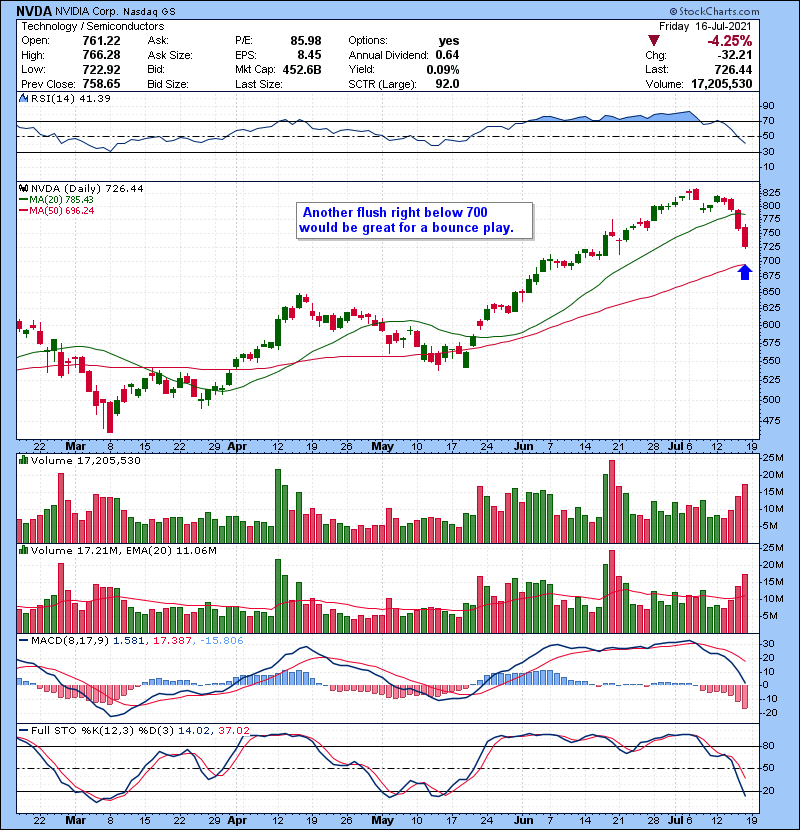Click the 825 label on the price axis

[x=770, y=192]
